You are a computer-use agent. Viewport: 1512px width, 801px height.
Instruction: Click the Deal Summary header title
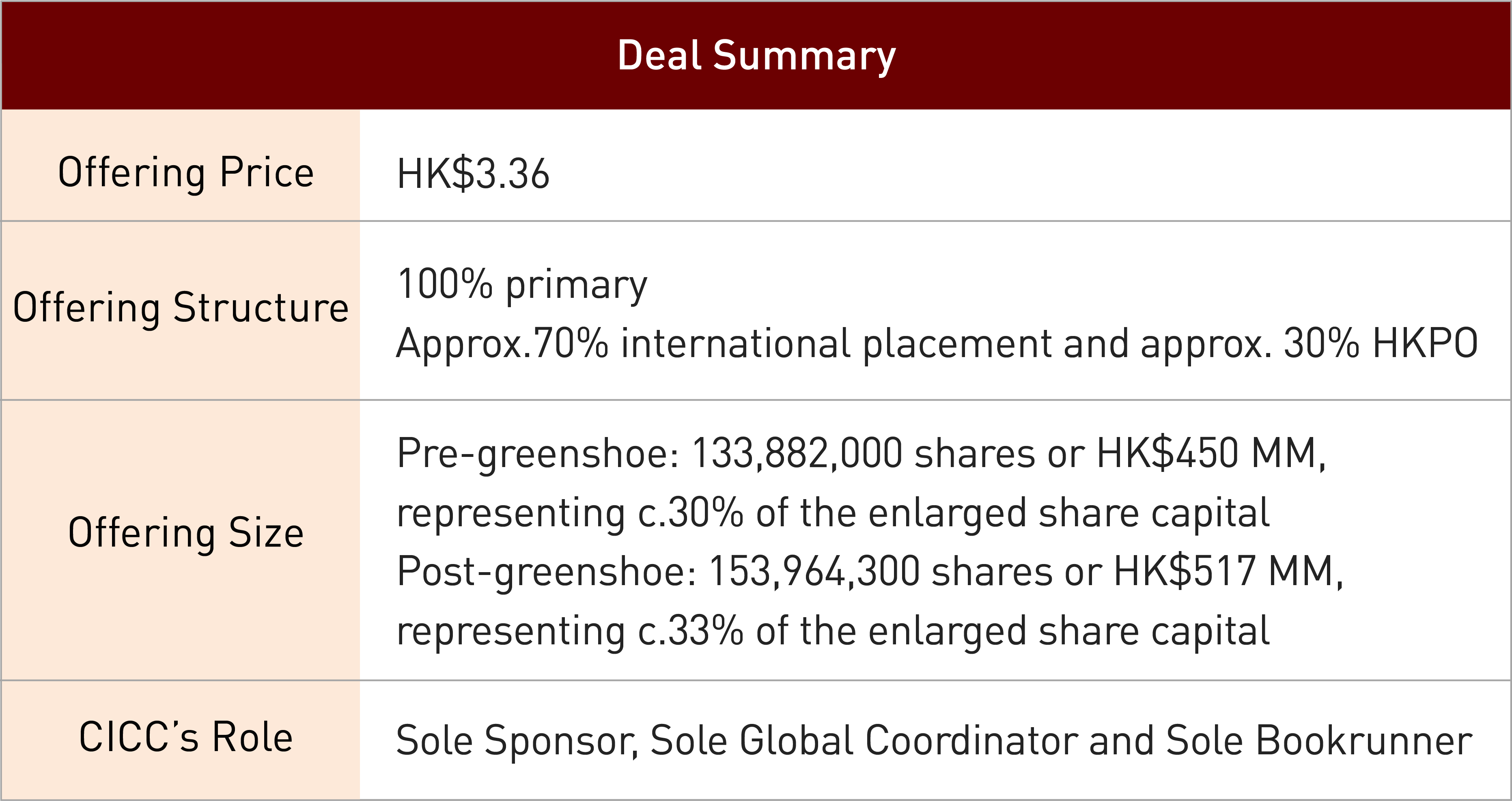coord(756,56)
